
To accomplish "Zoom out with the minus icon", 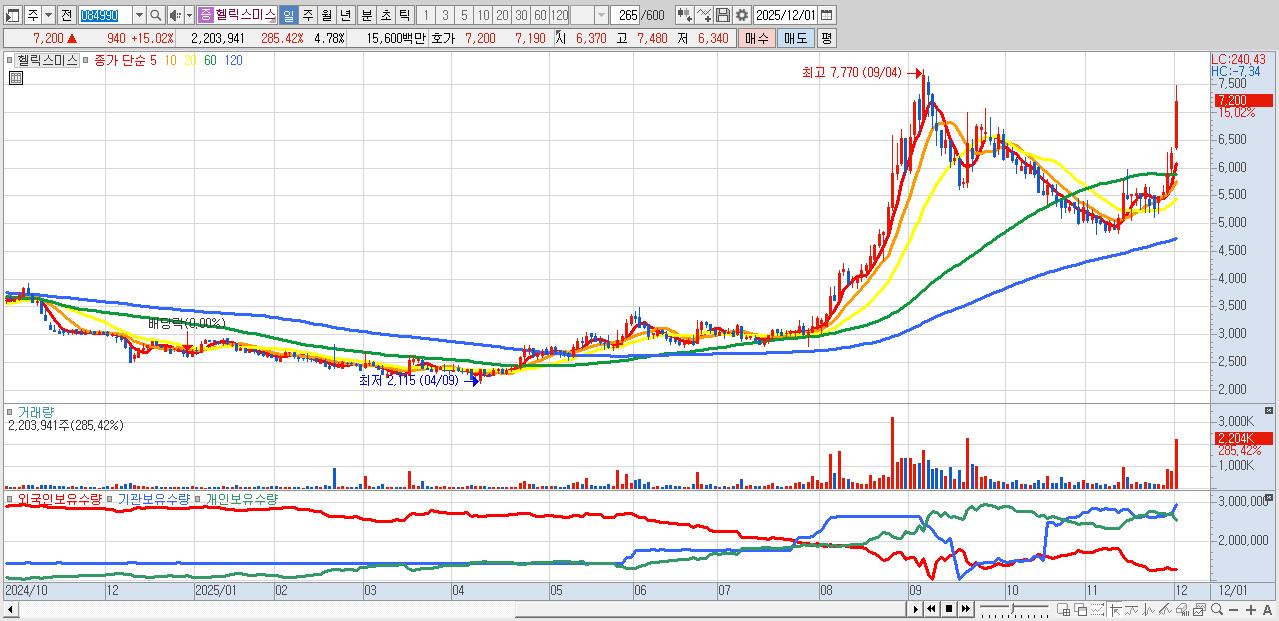I will [x=1233, y=609].
